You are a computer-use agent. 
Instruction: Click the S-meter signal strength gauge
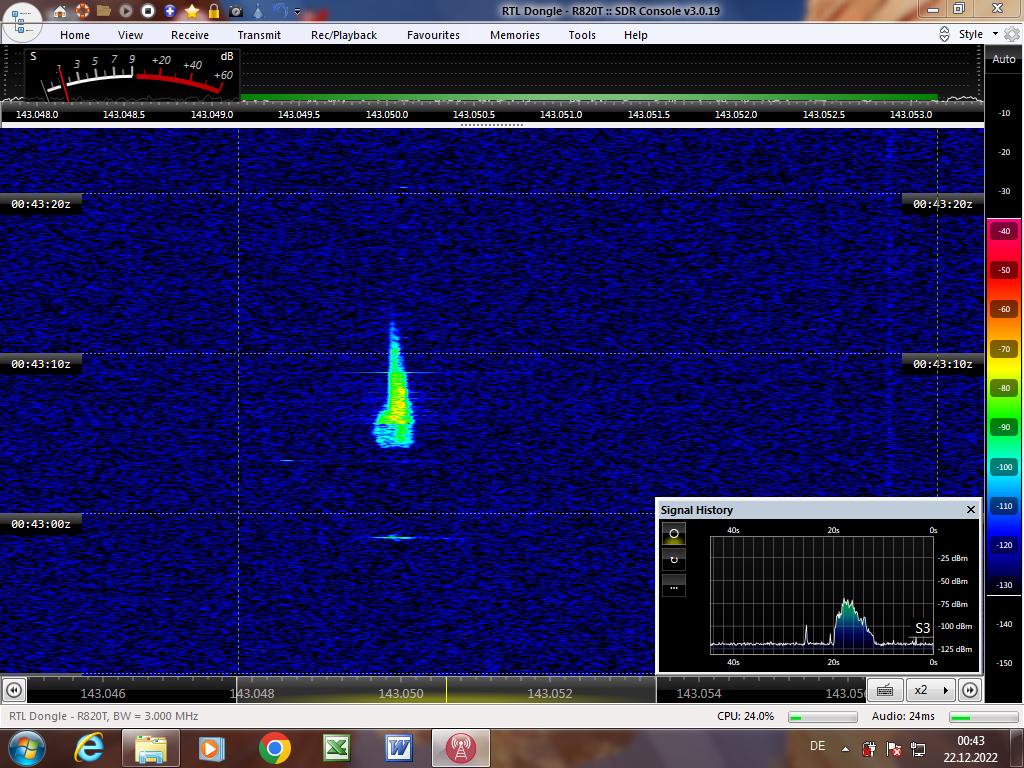coord(132,74)
